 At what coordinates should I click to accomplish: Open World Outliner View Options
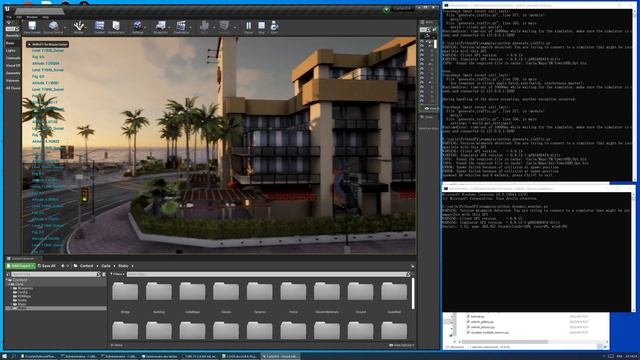tap(431, 109)
